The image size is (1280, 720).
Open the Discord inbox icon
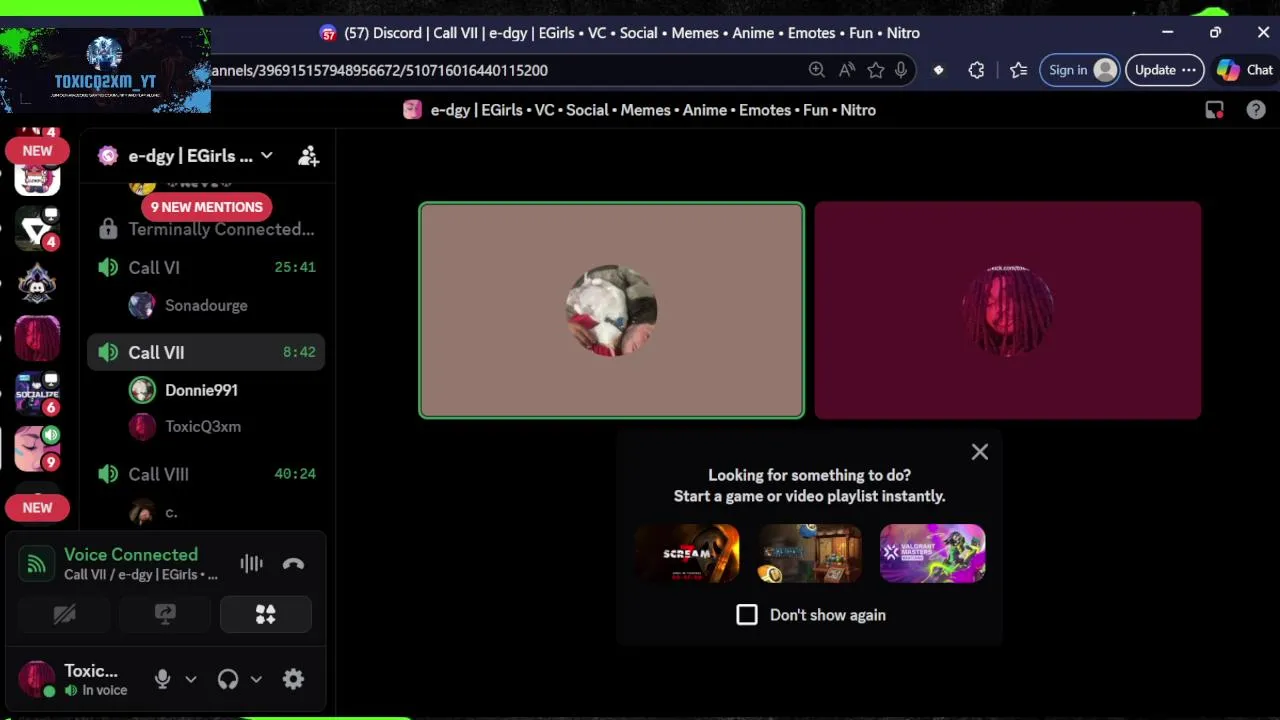[1214, 110]
